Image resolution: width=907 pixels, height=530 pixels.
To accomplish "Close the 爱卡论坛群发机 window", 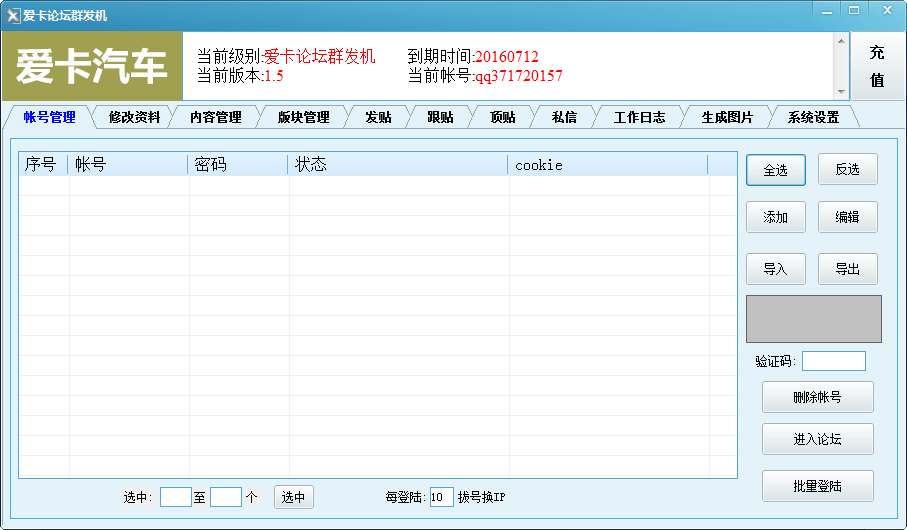I will click(x=887, y=10).
